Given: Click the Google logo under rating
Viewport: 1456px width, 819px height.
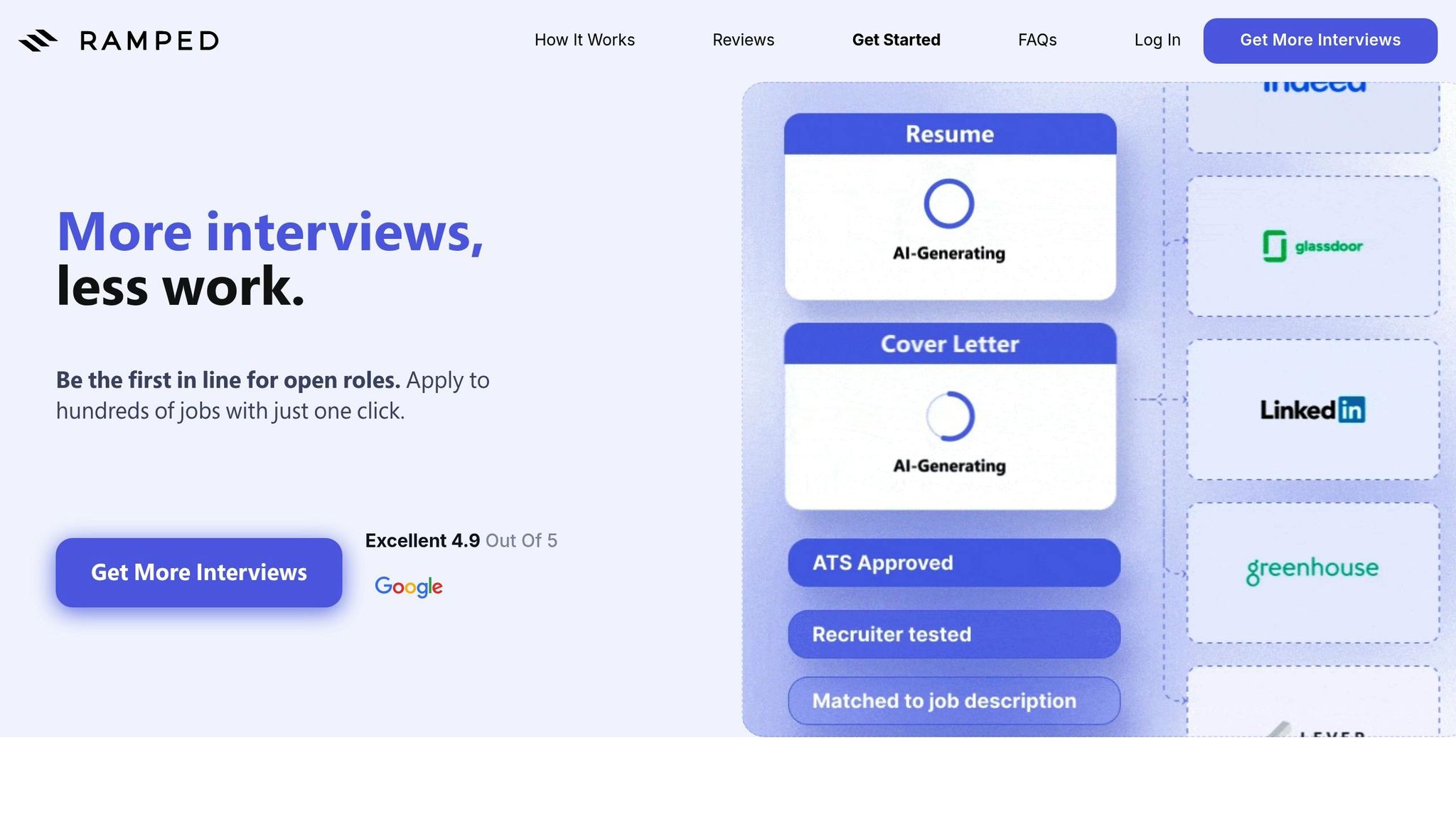Looking at the screenshot, I should [x=409, y=587].
